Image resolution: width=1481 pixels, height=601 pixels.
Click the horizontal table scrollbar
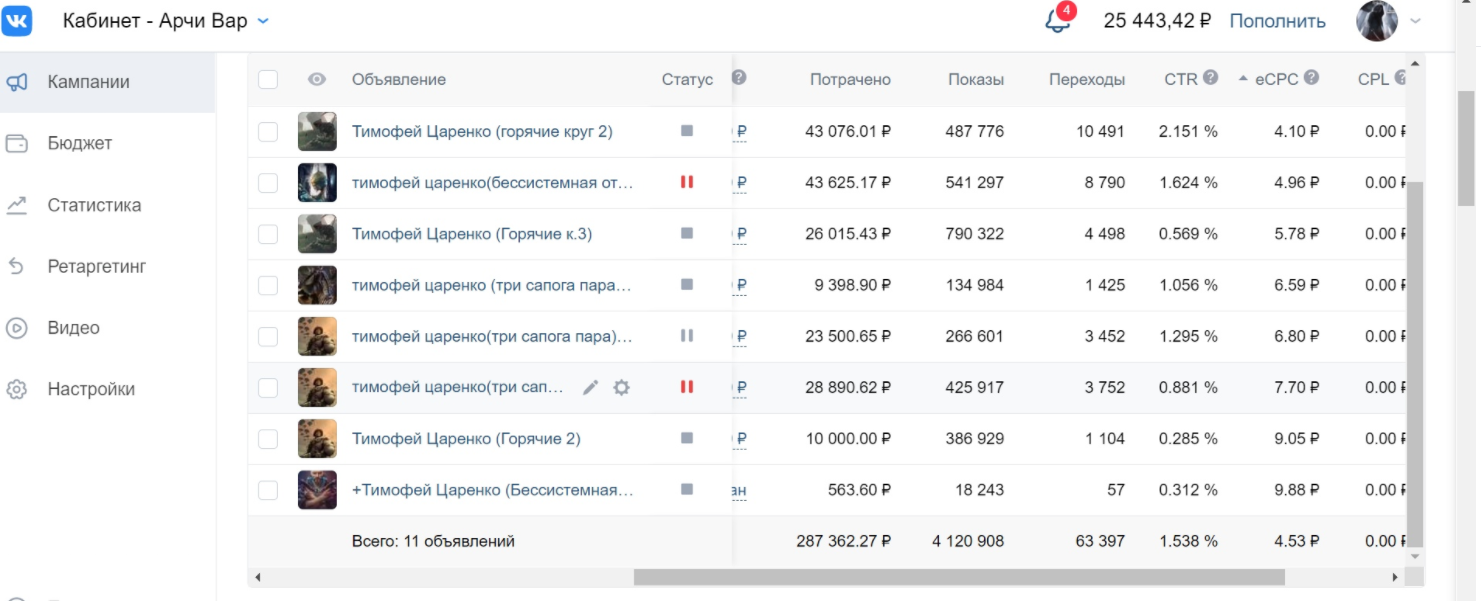tap(958, 577)
